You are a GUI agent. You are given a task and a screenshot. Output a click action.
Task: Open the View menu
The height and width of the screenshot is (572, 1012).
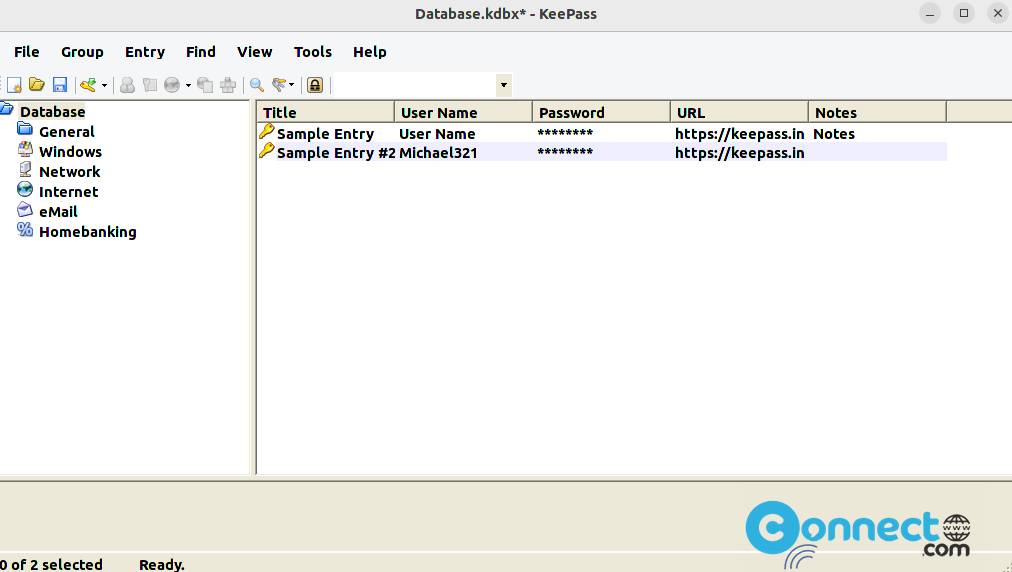click(x=254, y=52)
